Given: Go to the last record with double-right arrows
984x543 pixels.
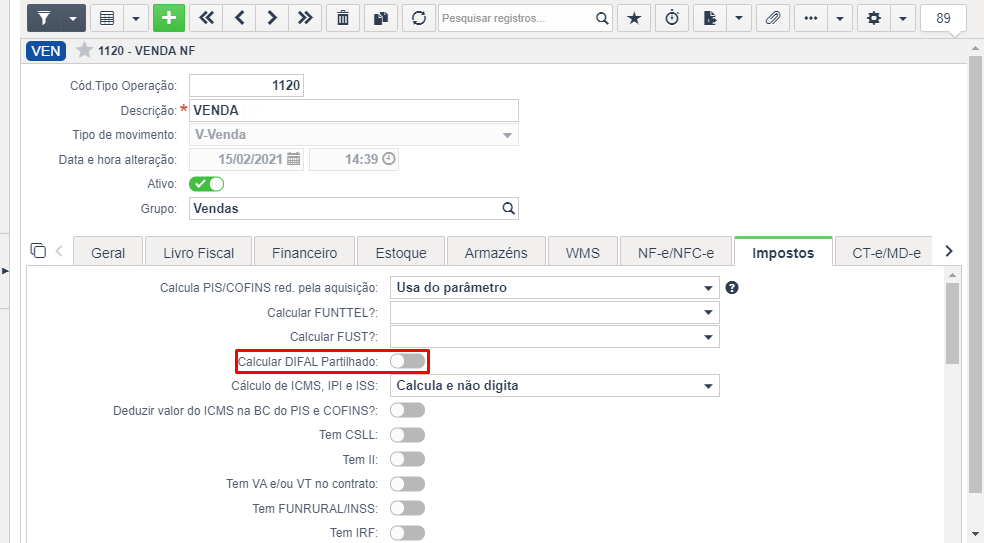Looking at the screenshot, I should [x=306, y=18].
